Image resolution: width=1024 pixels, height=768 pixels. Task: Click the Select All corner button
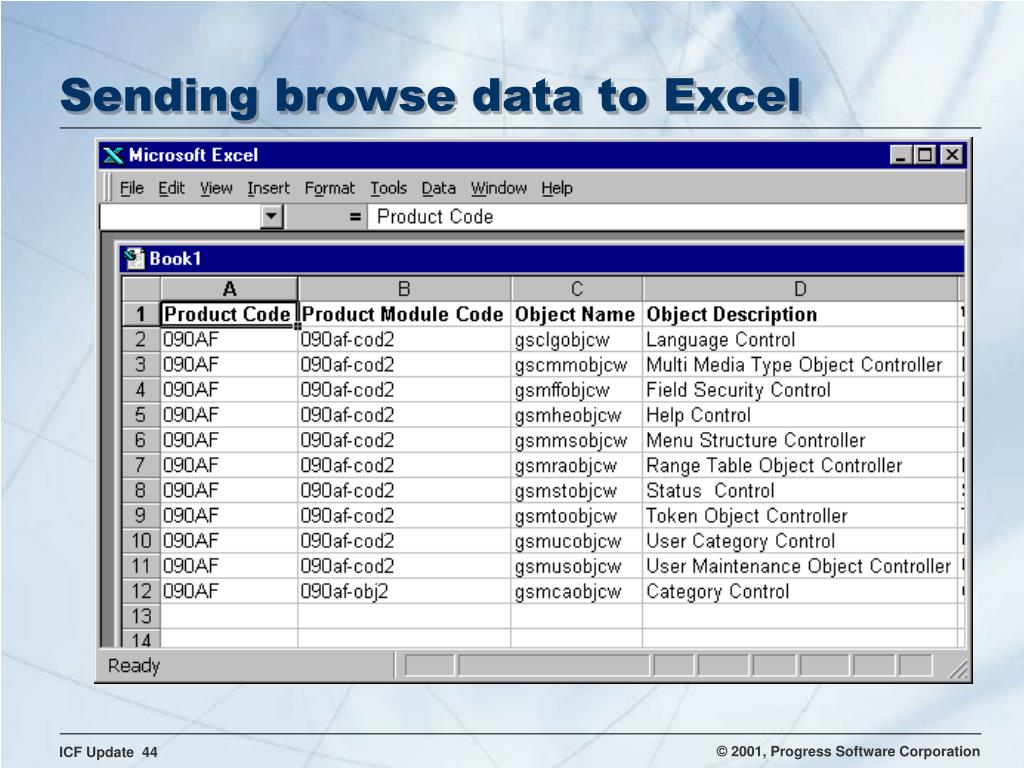(x=141, y=289)
